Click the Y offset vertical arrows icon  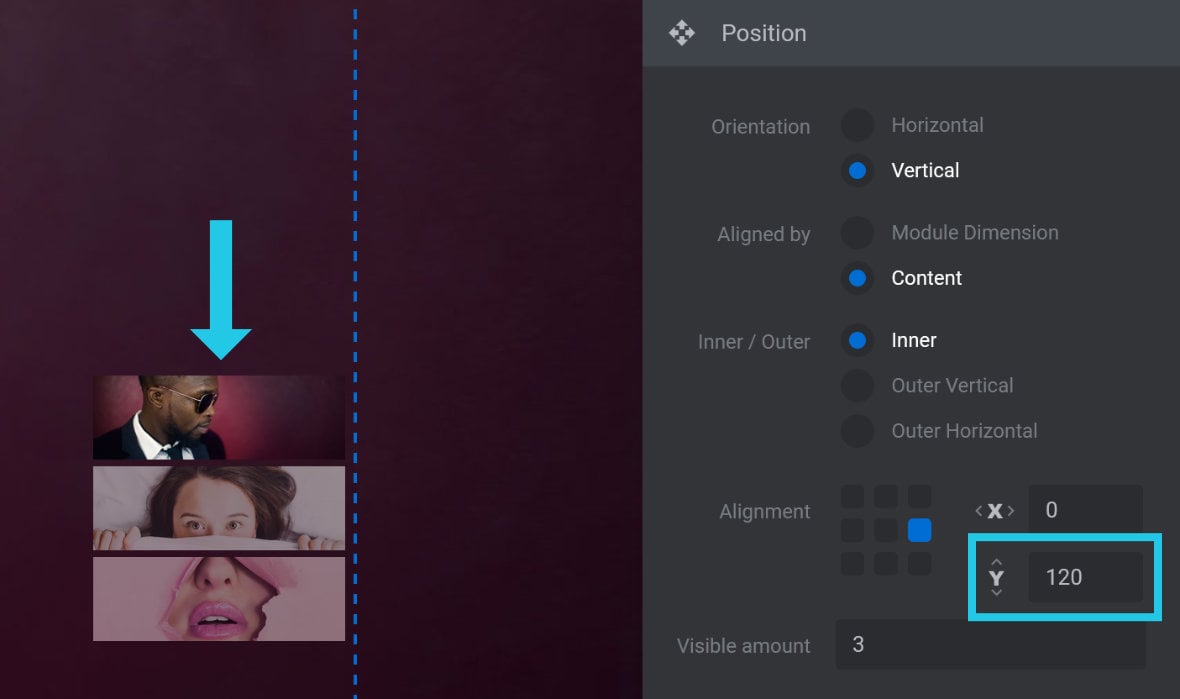click(x=996, y=577)
